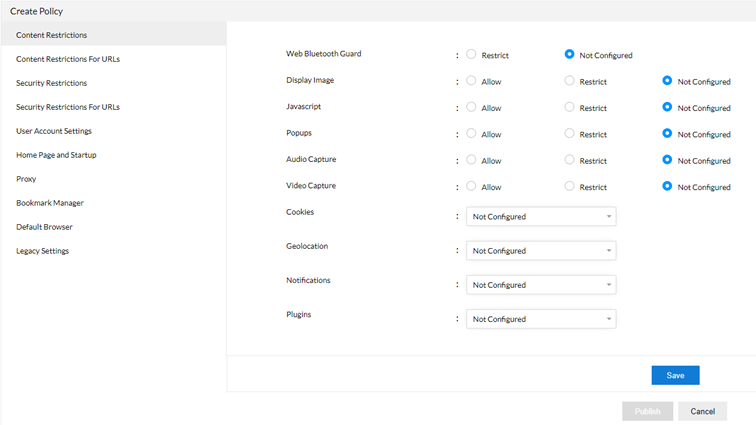Open the Proxy settings section
Image resolution: width=756 pixels, height=425 pixels.
(27, 179)
